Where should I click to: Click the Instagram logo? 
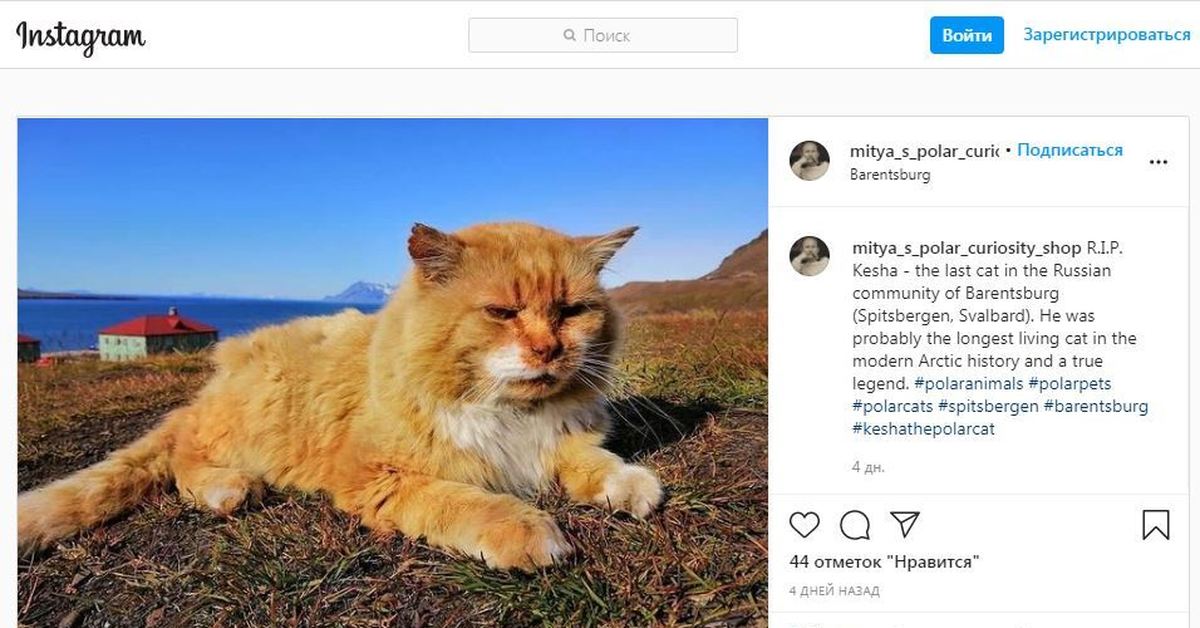(x=81, y=37)
